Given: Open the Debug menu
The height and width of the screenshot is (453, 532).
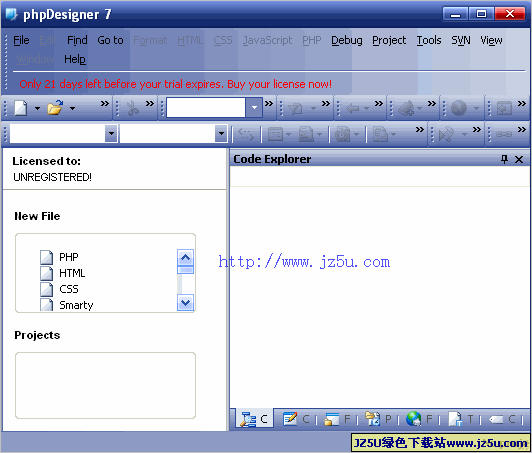Looking at the screenshot, I should coord(346,40).
